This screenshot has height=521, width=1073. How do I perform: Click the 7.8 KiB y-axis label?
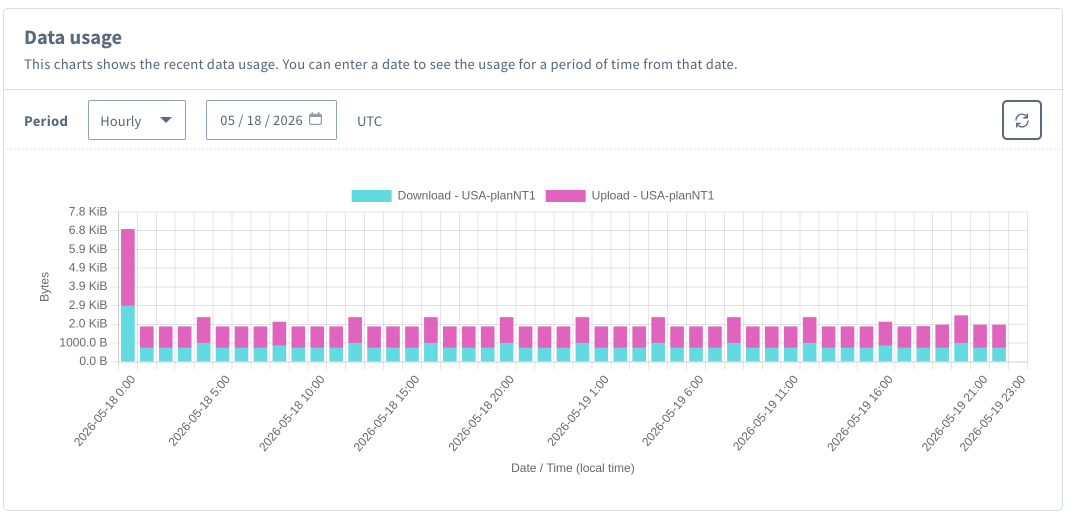tap(88, 211)
